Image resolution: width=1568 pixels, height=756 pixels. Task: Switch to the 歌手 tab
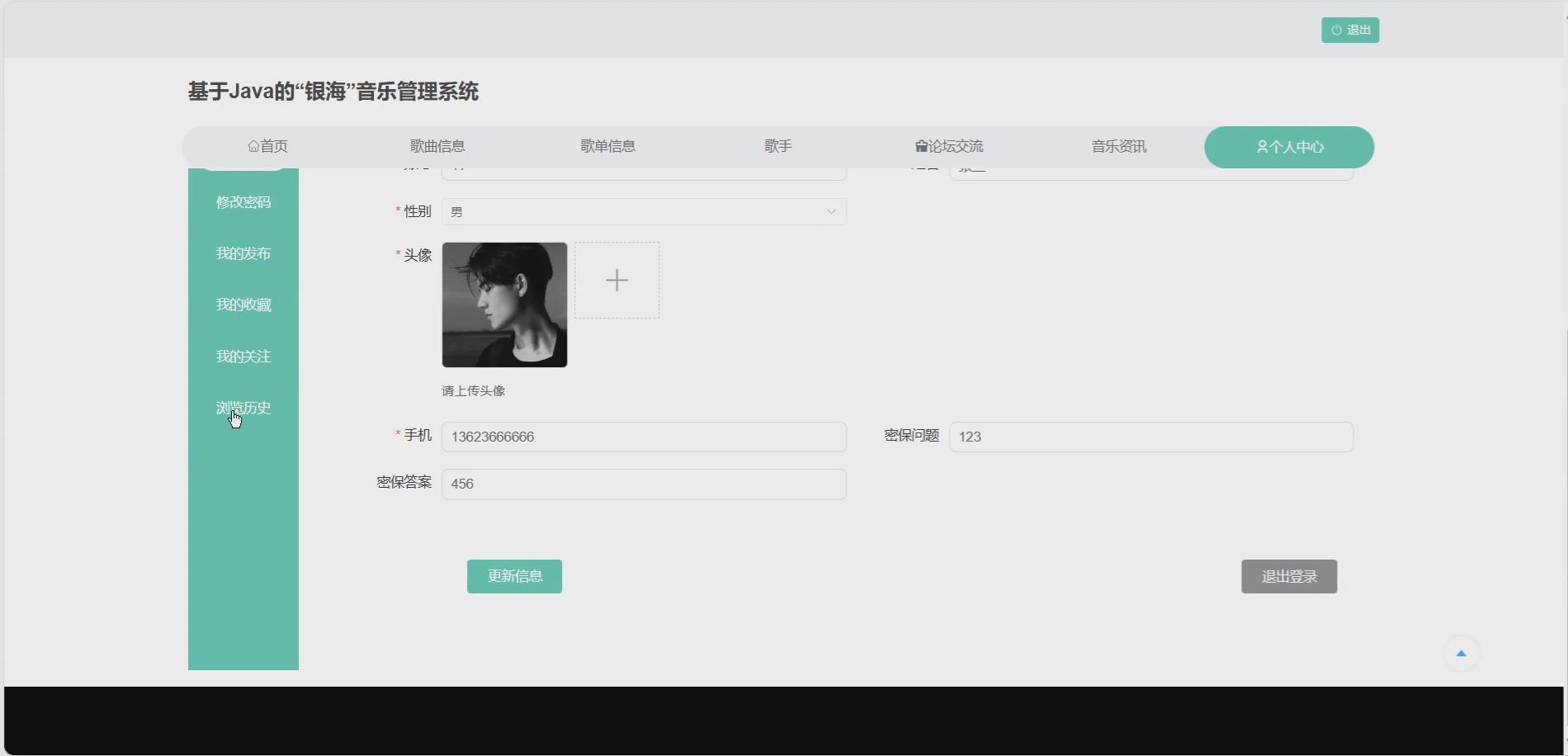tap(777, 145)
